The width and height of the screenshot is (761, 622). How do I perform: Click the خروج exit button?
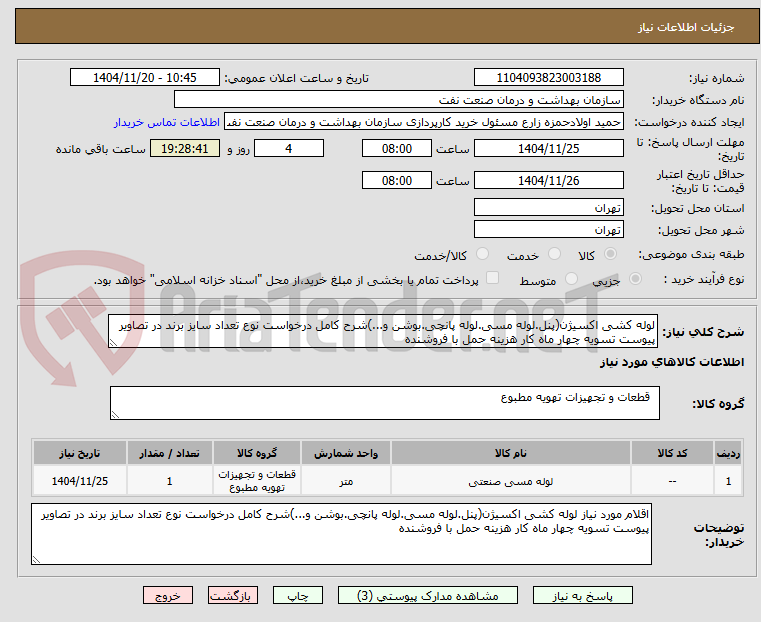tap(168, 595)
